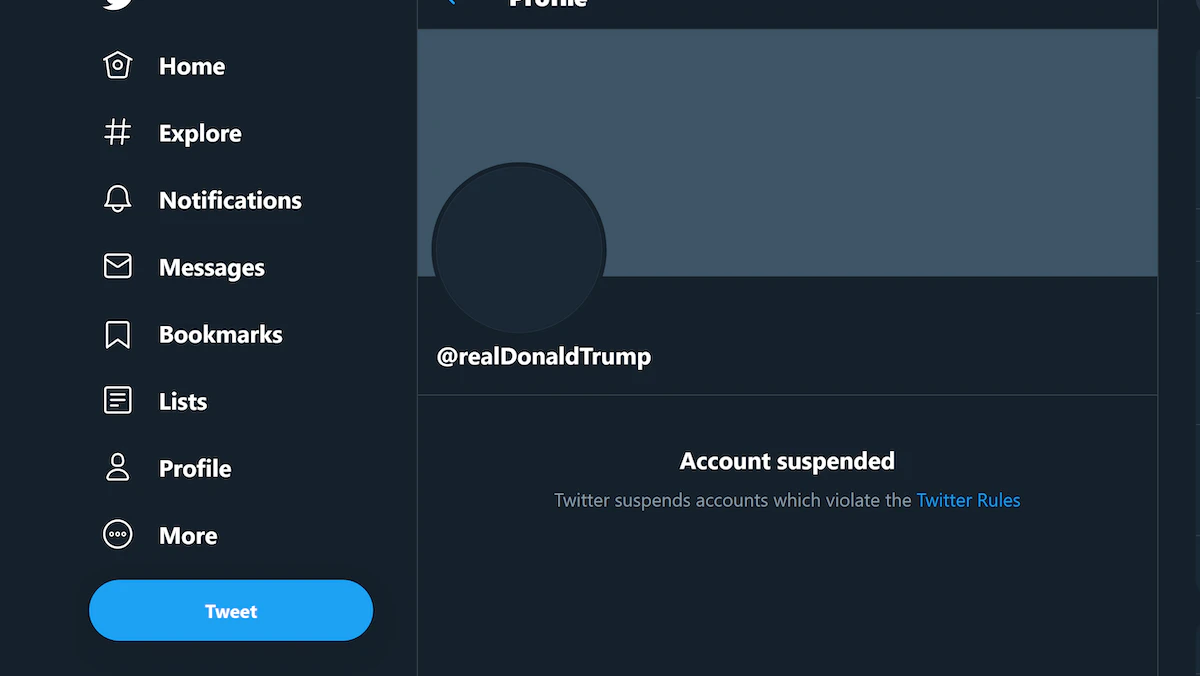Click the house icon beside Home
The width and height of the screenshot is (1200, 676).
pyautogui.click(x=118, y=66)
